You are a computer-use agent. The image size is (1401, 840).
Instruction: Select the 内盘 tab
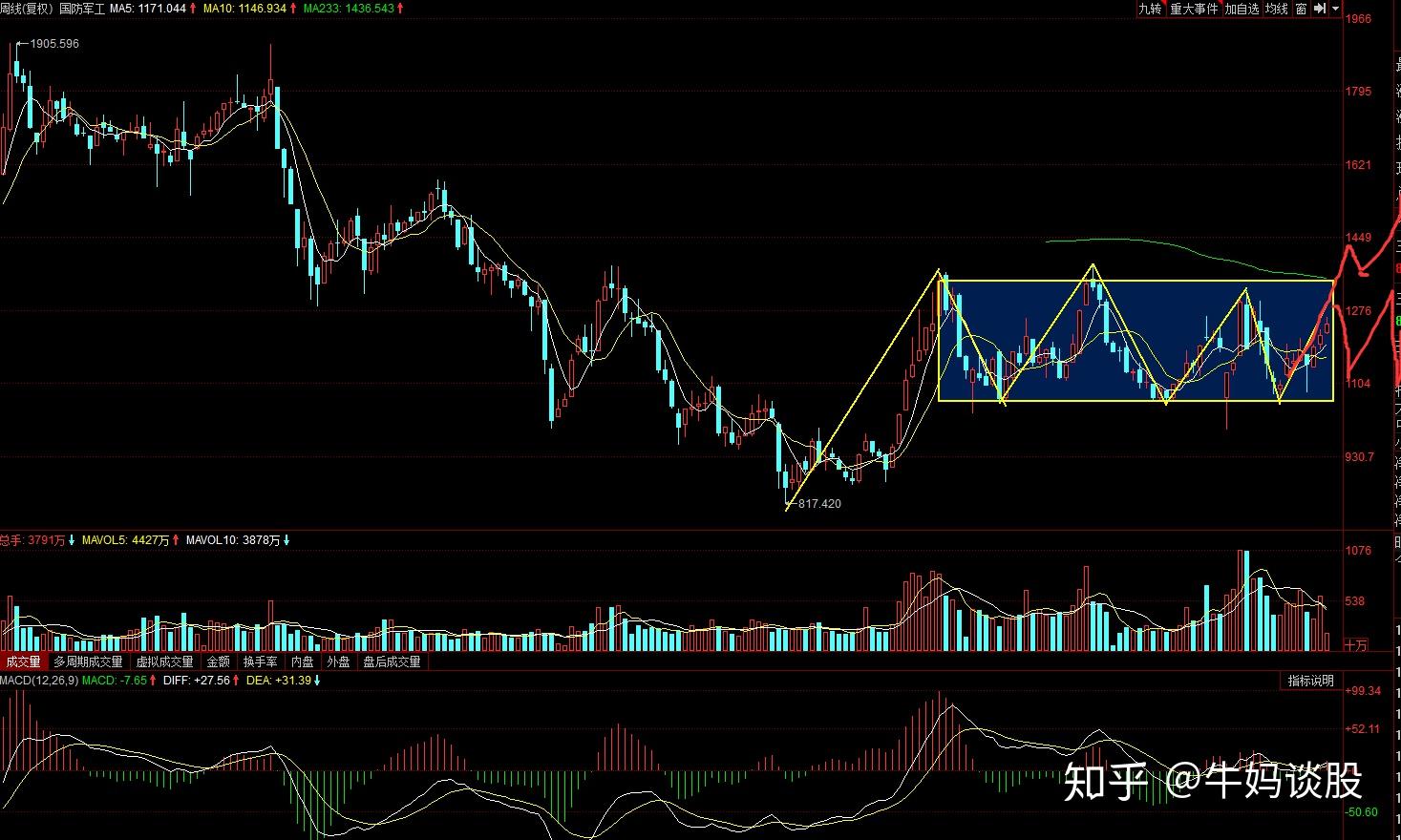click(x=302, y=661)
